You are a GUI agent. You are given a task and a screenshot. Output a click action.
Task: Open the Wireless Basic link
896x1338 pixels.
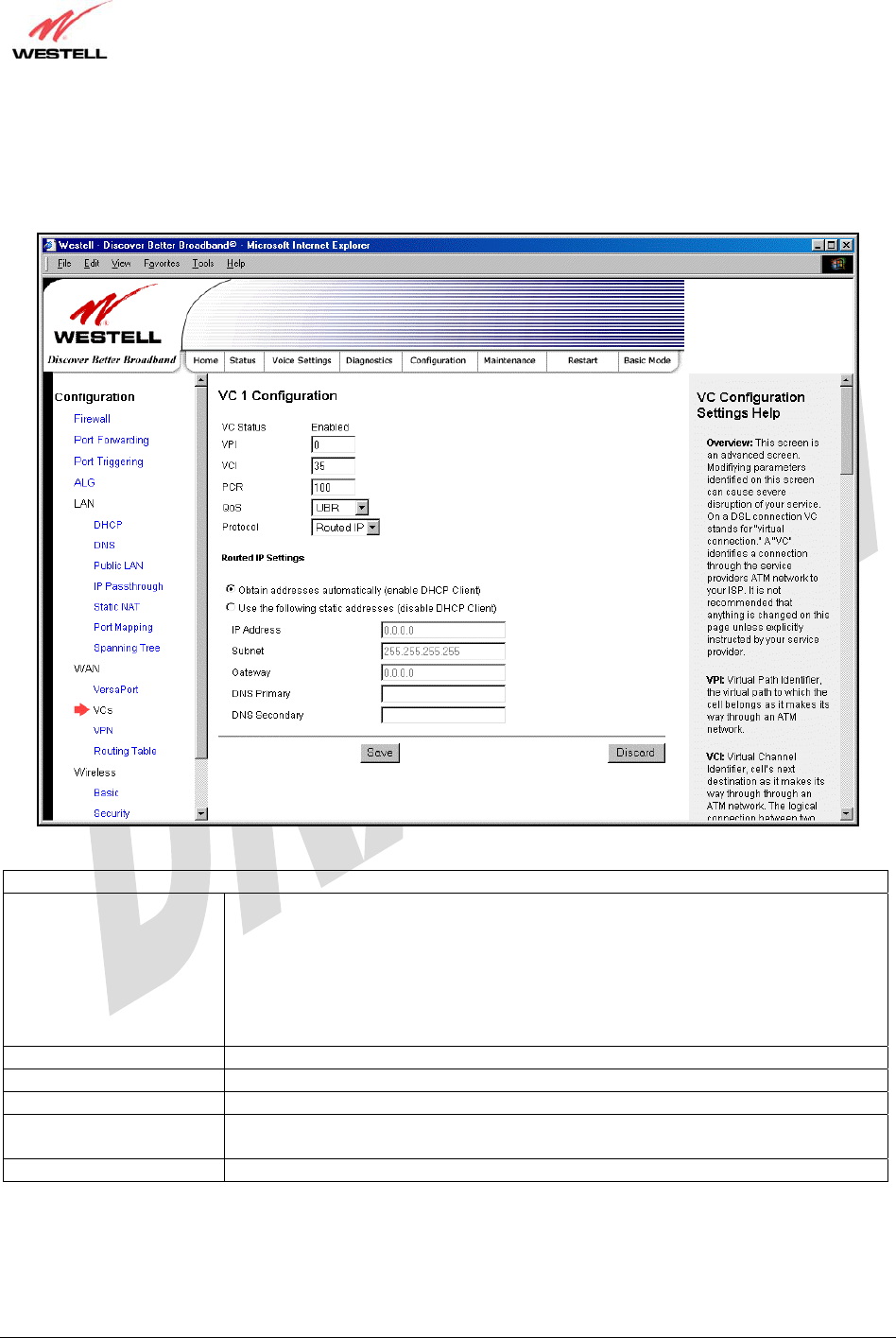click(x=106, y=792)
